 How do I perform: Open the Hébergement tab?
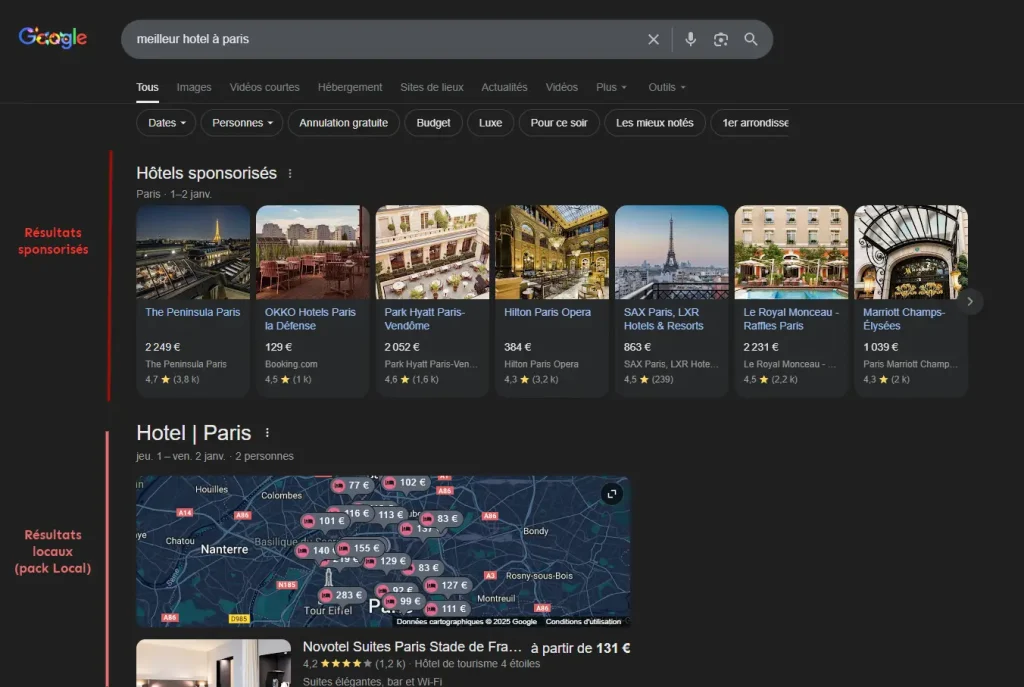point(350,87)
